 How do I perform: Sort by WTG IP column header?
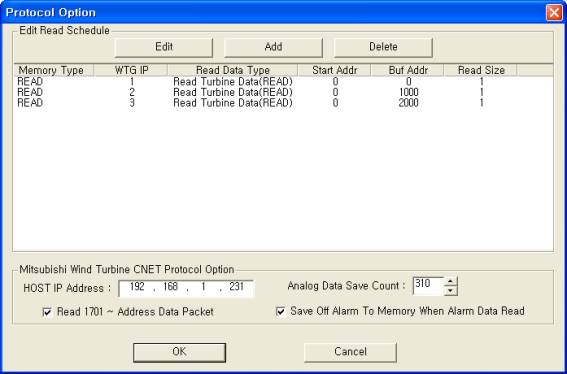131,70
